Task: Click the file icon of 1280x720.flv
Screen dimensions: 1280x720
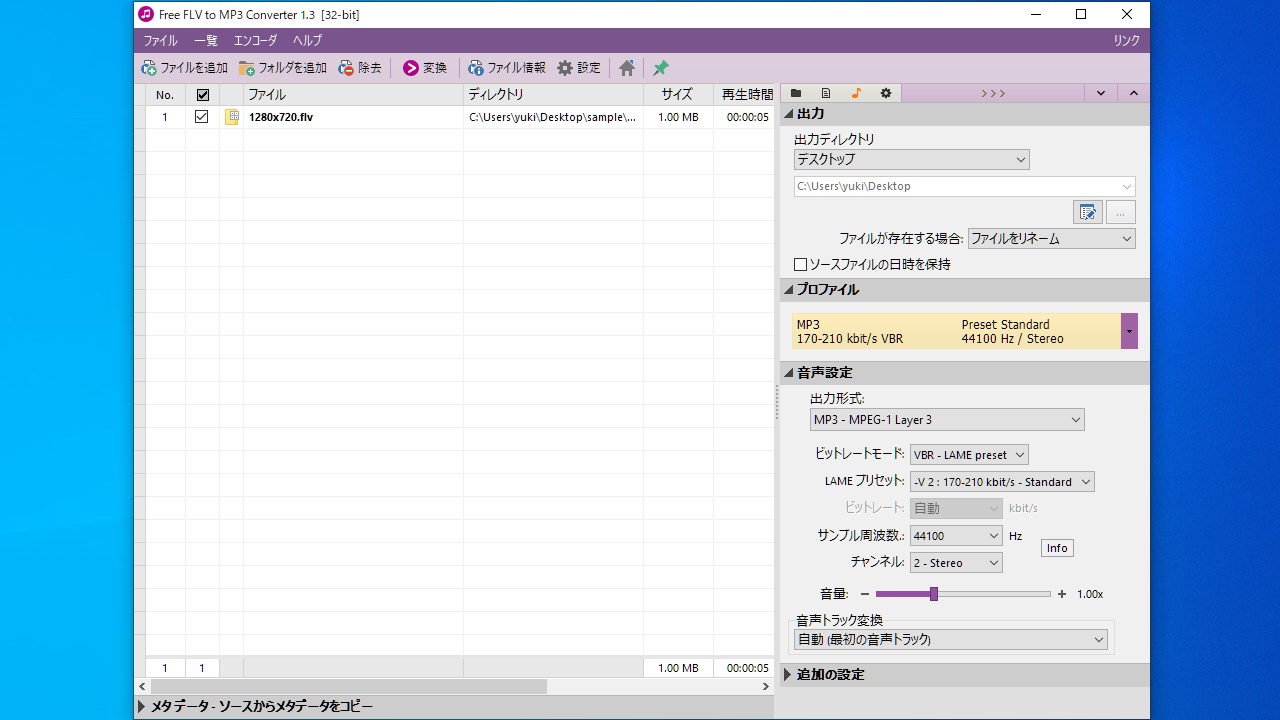Action: coord(232,117)
